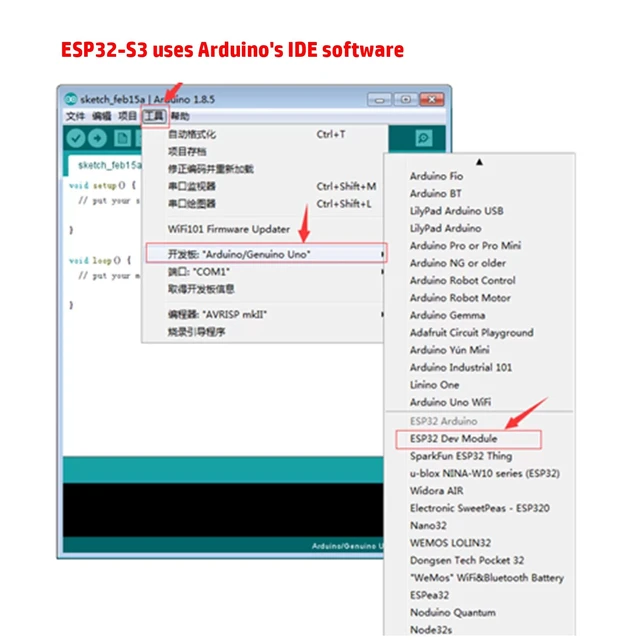Image resolution: width=640 pixels, height=640 pixels.
Task: Select Arduino Uno WiFi board
Action: [480, 402]
